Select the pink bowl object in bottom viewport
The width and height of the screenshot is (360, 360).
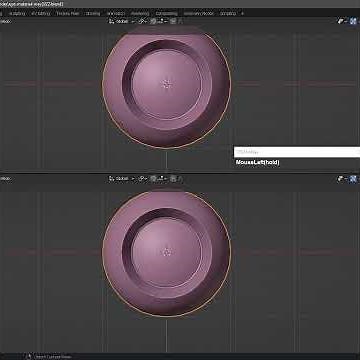(x=166, y=253)
